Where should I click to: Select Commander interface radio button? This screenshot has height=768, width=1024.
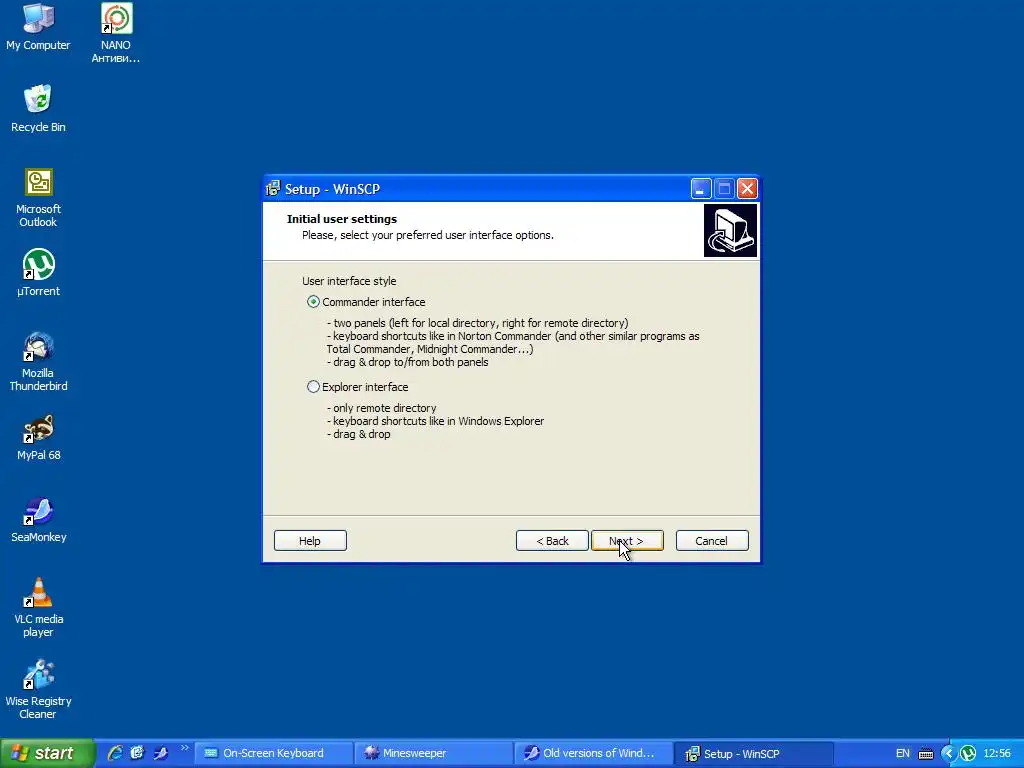point(313,302)
